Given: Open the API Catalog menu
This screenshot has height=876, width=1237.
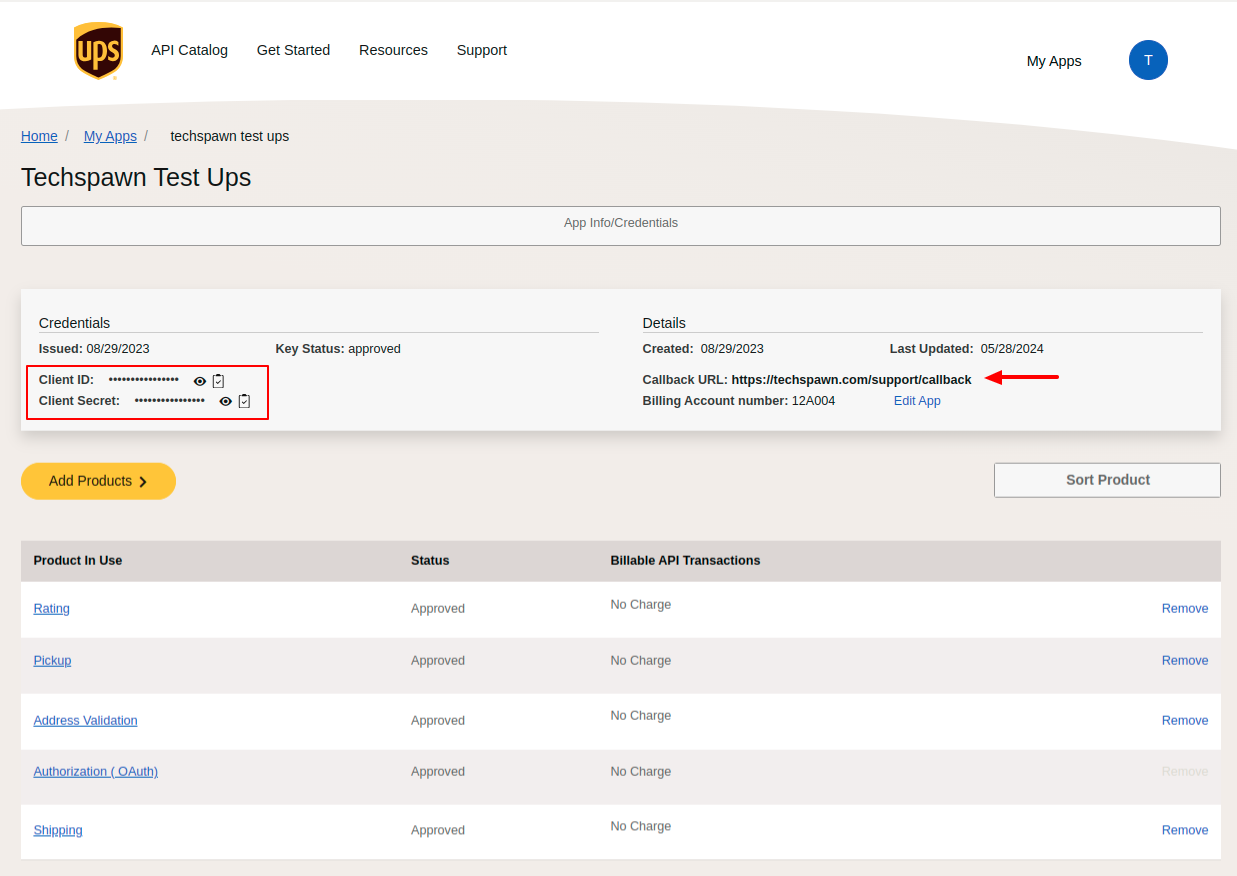Looking at the screenshot, I should 189,50.
